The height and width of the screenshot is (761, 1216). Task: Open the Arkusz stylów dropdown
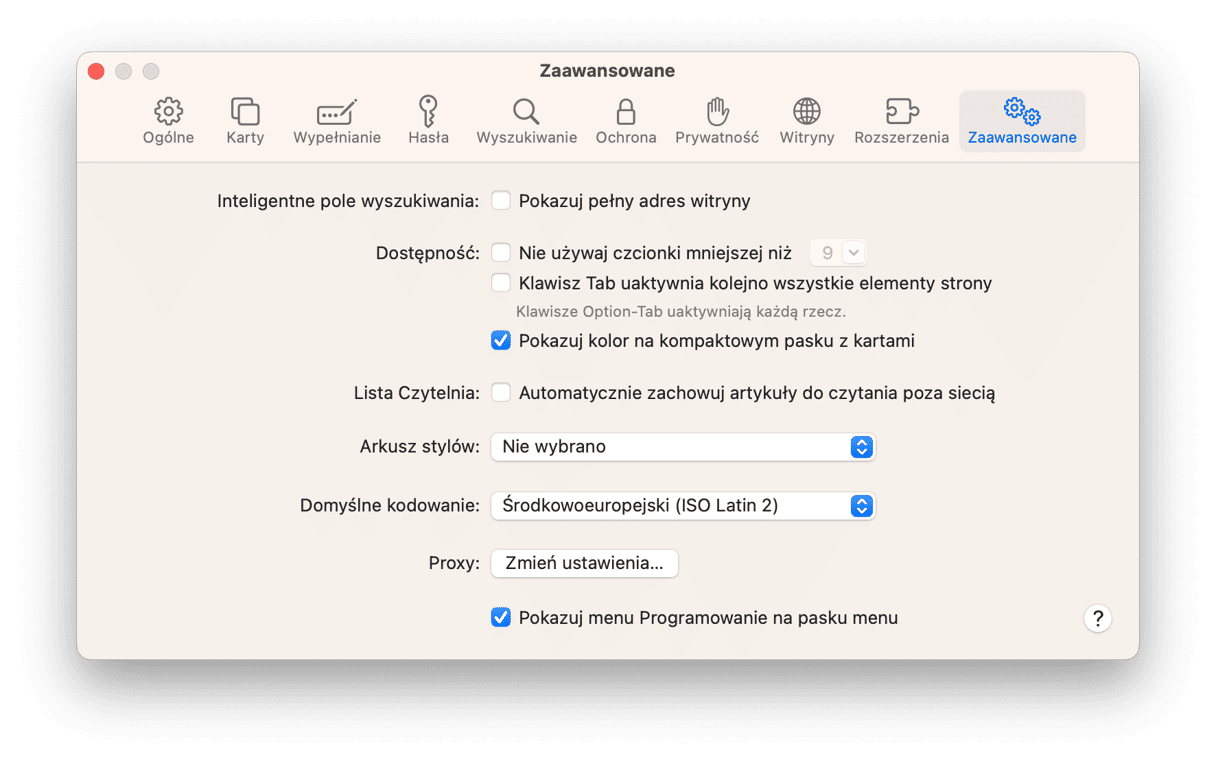(x=683, y=447)
